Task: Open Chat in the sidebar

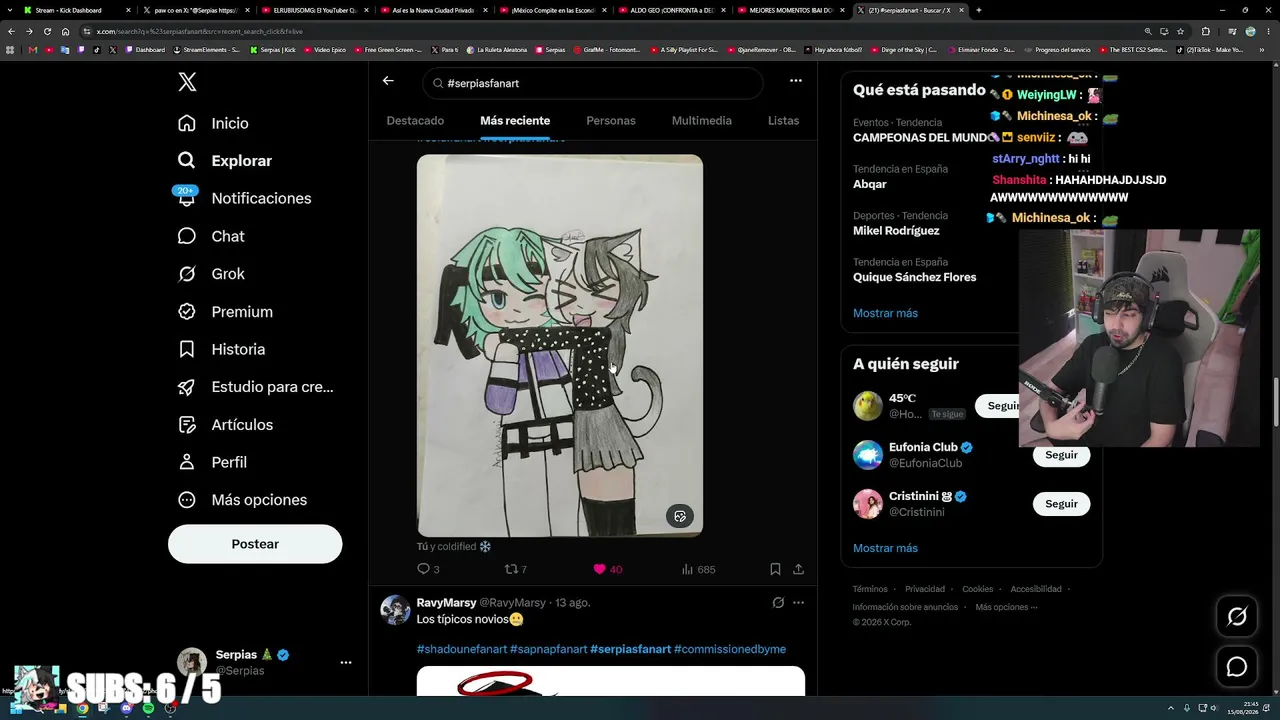Action: point(211,236)
